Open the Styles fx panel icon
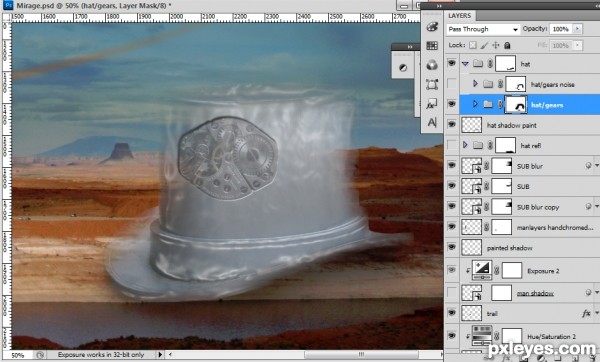 [432, 104]
